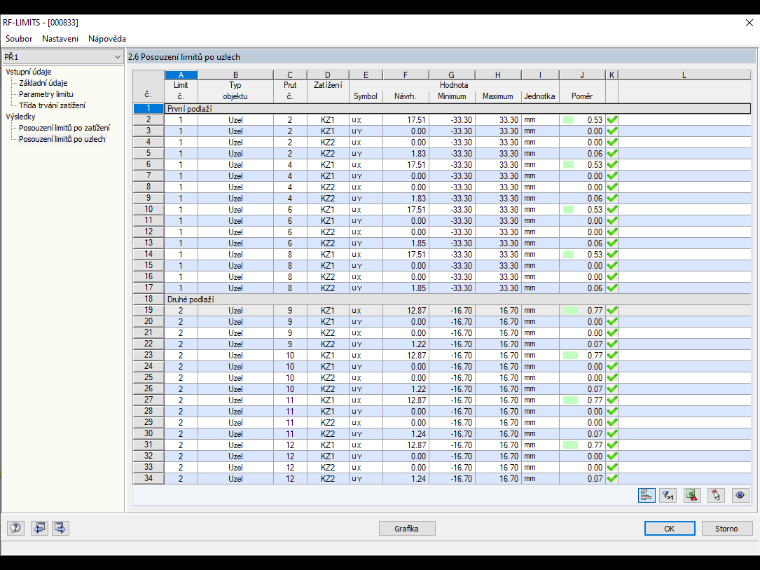Screen dimensions: 760x570
Task: Click KZ1 loading cell in row 14
Action: 328,254
